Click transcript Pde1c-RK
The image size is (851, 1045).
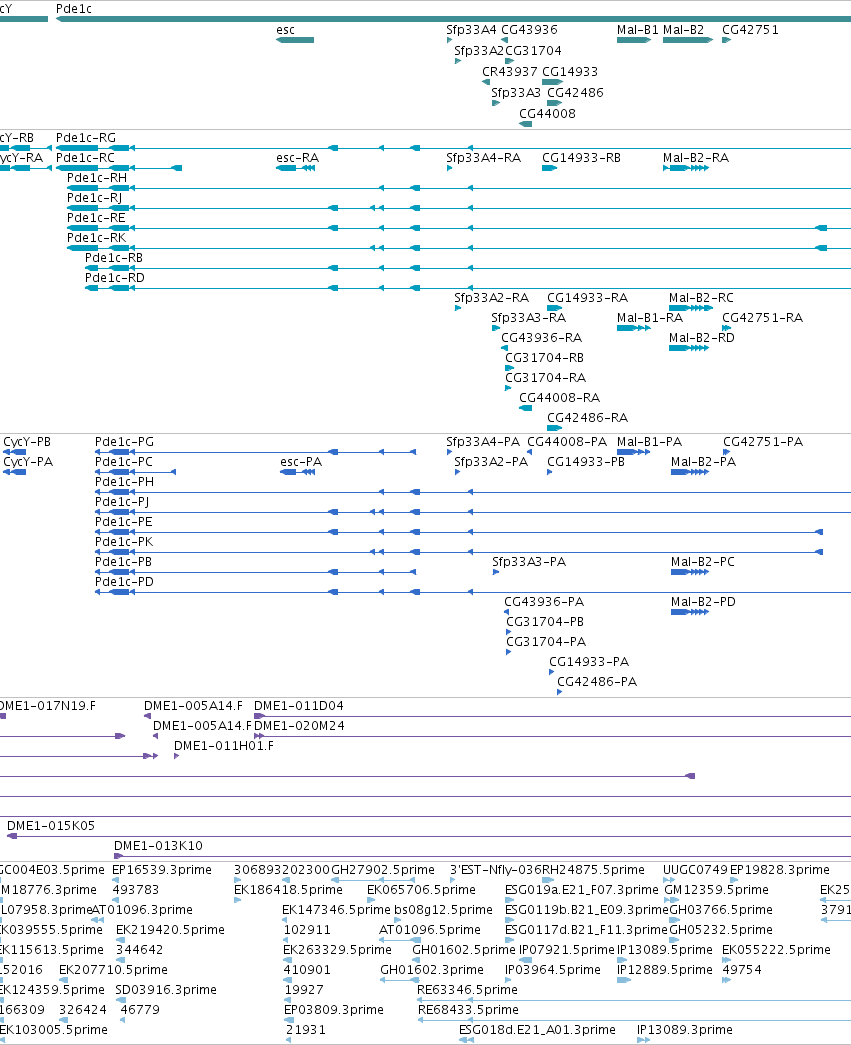[x=96, y=238]
